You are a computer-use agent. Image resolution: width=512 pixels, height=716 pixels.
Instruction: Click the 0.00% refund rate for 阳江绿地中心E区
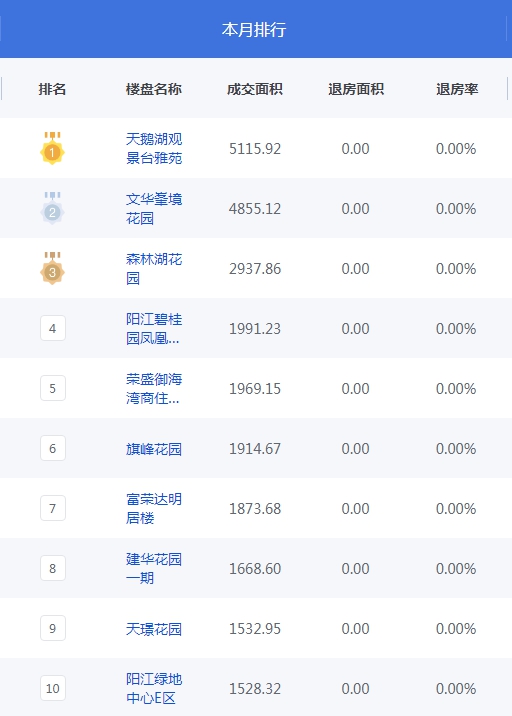click(x=456, y=689)
